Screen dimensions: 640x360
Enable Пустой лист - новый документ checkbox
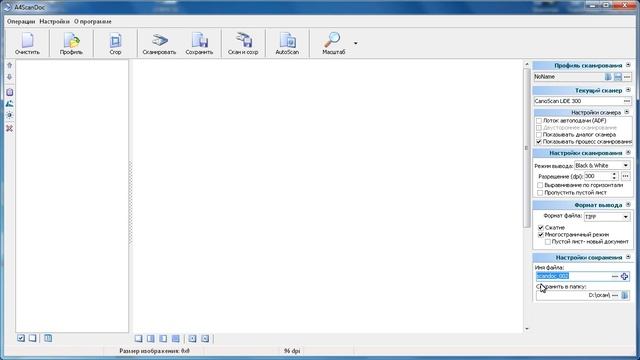click(547, 242)
